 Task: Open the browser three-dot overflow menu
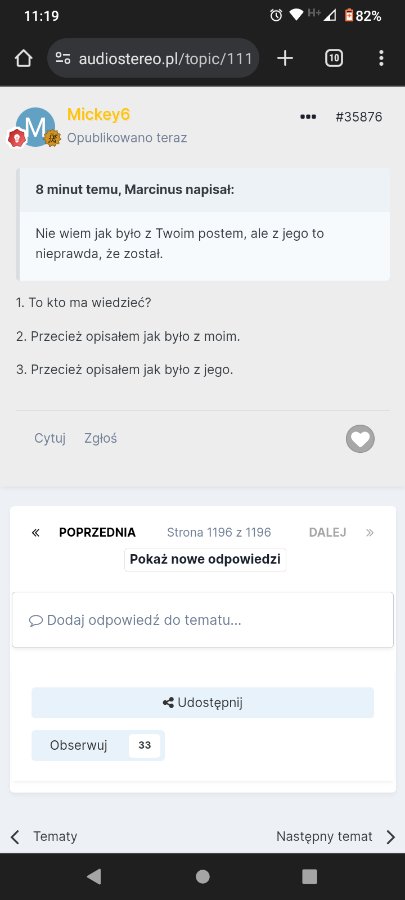[381, 58]
